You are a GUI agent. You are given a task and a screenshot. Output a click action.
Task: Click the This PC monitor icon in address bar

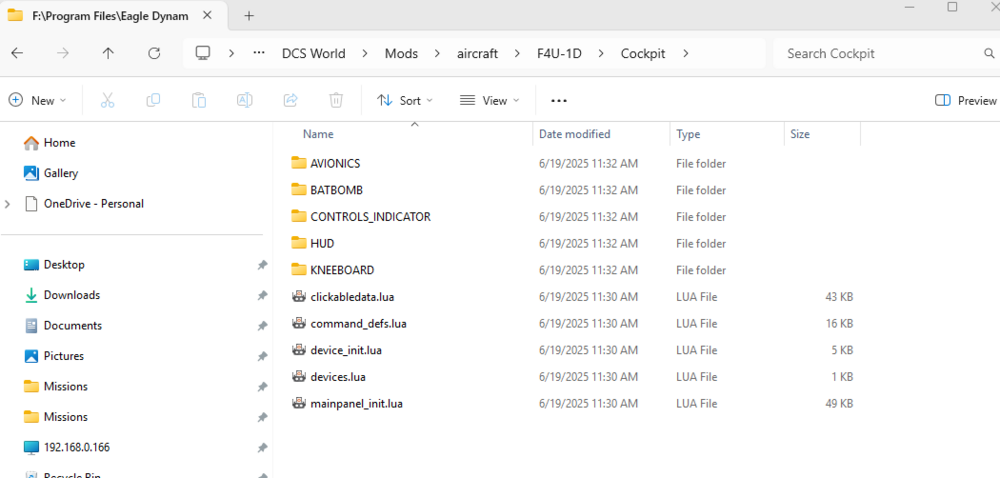click(203, 53)
